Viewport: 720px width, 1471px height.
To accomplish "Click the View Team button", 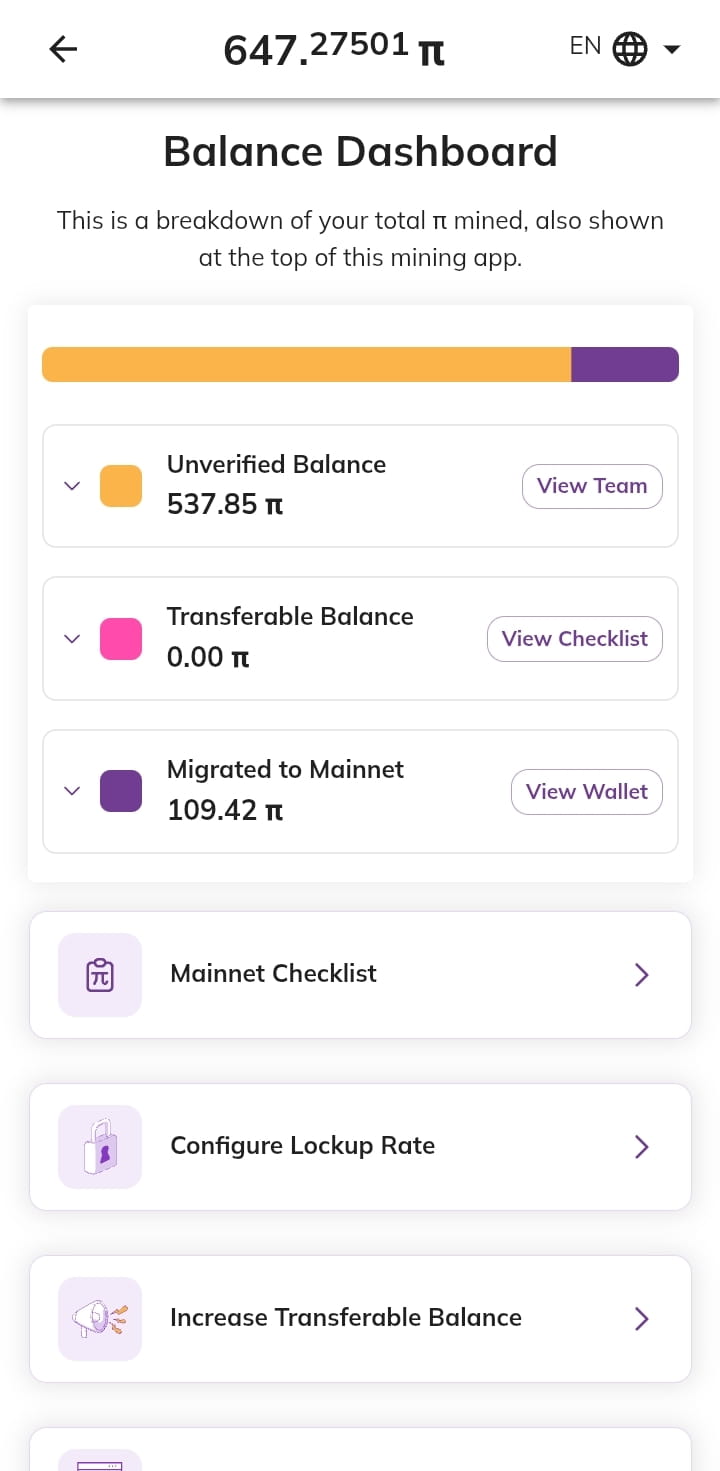I will 592,486.
